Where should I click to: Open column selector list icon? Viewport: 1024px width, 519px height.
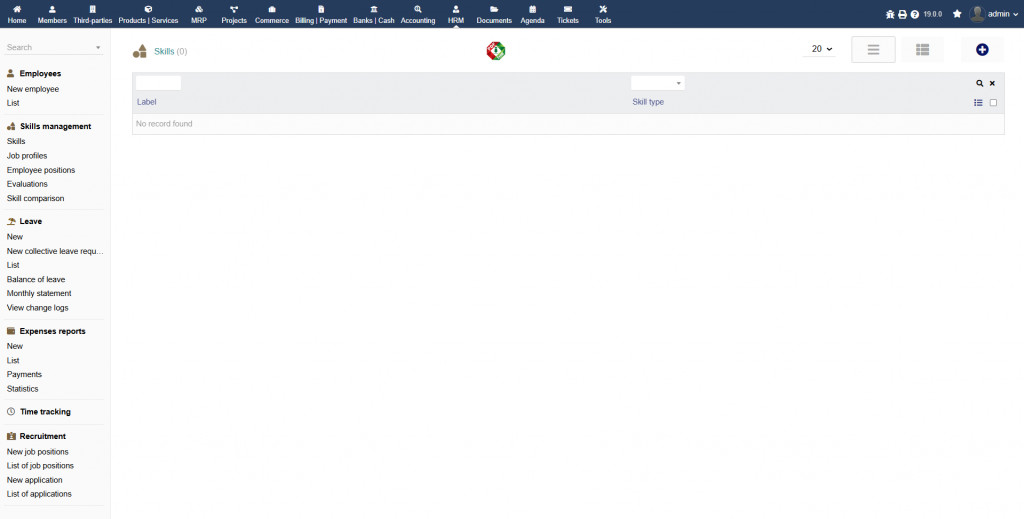coord(978,102)
